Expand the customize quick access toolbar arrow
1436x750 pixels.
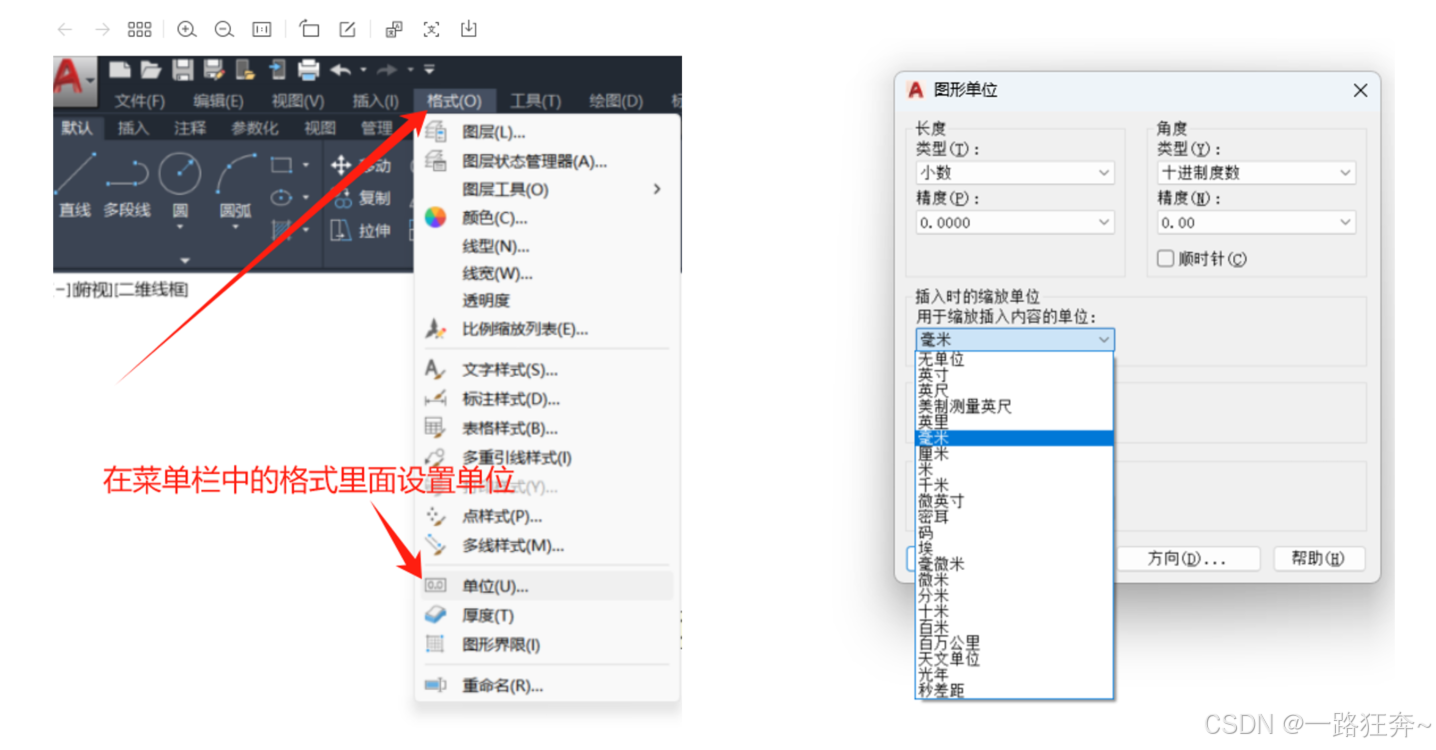[429, 69]
